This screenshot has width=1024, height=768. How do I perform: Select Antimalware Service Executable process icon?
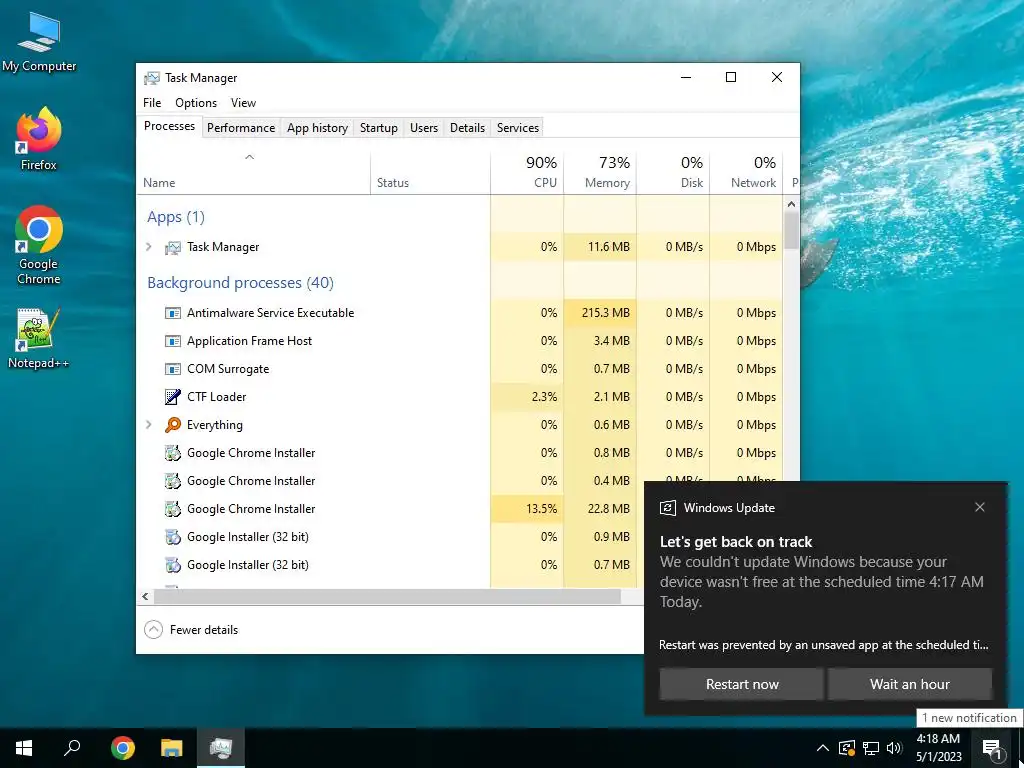pos(172,313)
